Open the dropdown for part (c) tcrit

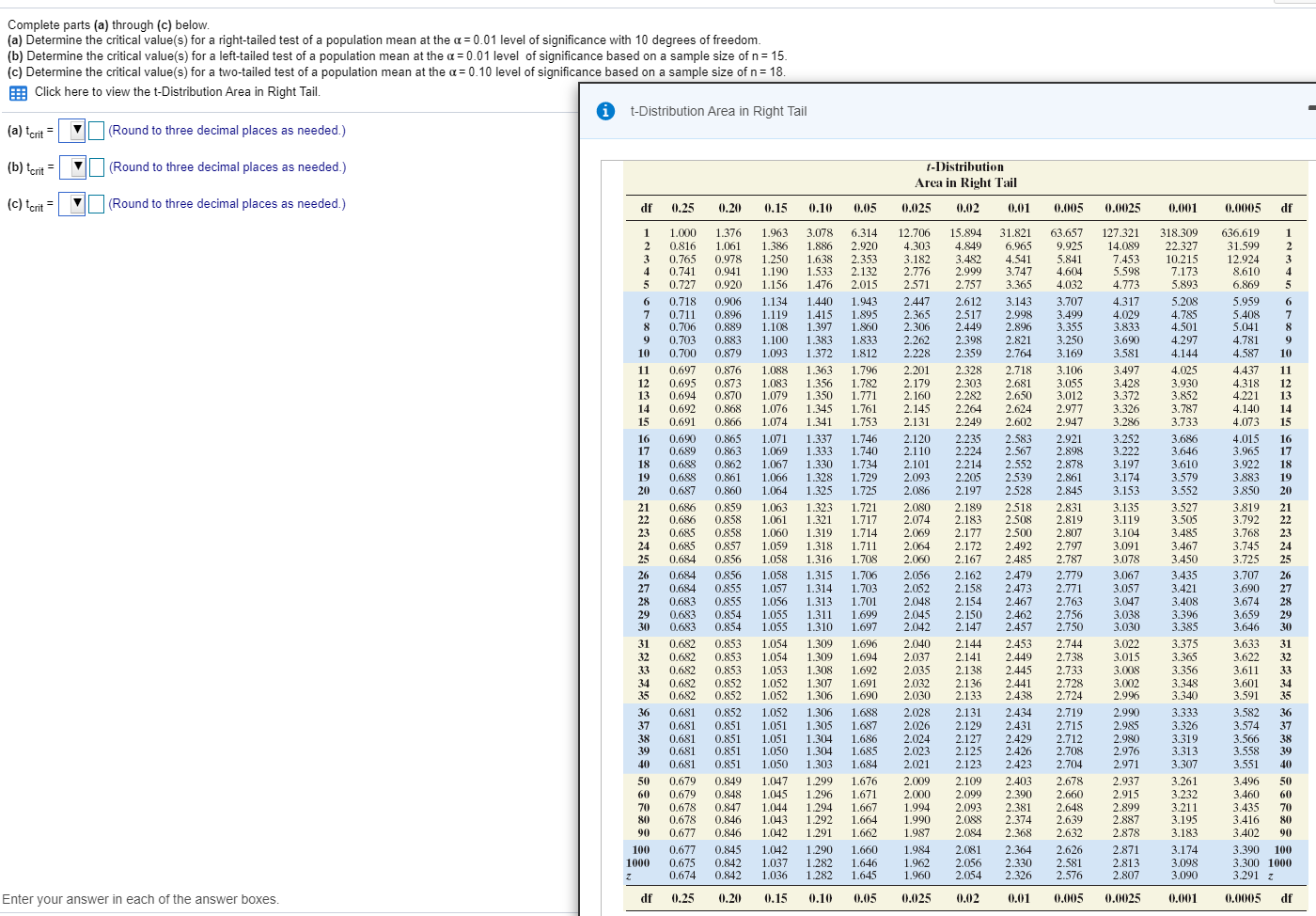coord(71,204)
